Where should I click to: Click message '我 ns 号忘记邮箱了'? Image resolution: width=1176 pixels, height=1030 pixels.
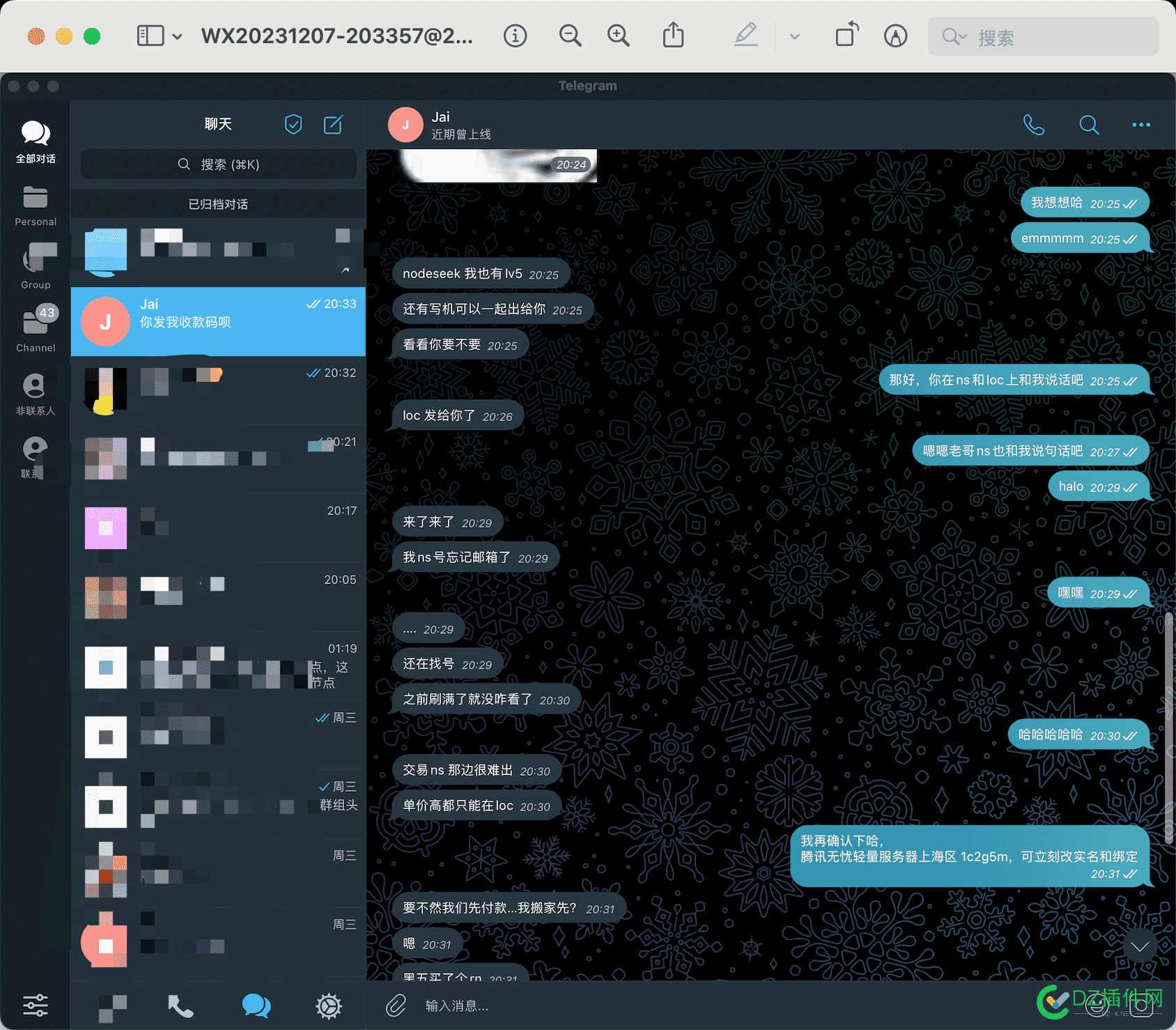[x=475, y=558]
